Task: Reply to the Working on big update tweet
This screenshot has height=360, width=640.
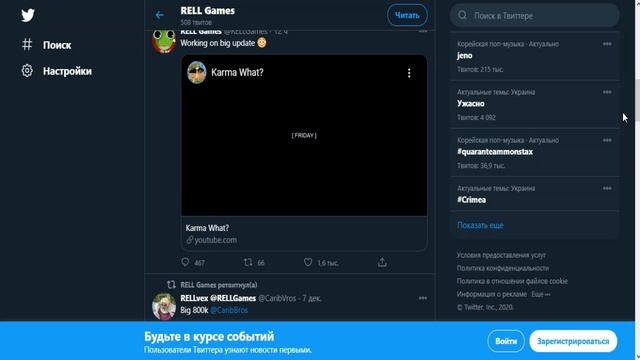Action: tap(185, 262)
